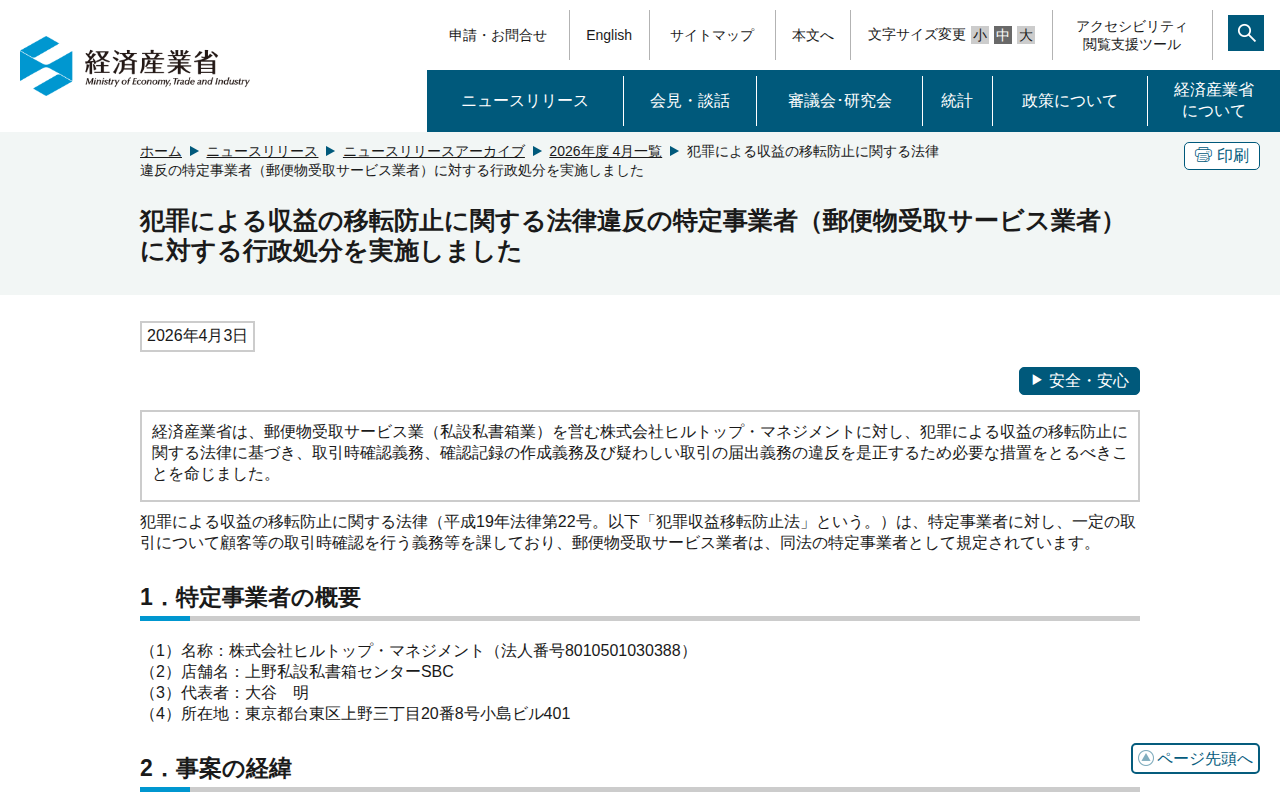Click ニュースリリース in the breadcrumb

pos(262,151)
